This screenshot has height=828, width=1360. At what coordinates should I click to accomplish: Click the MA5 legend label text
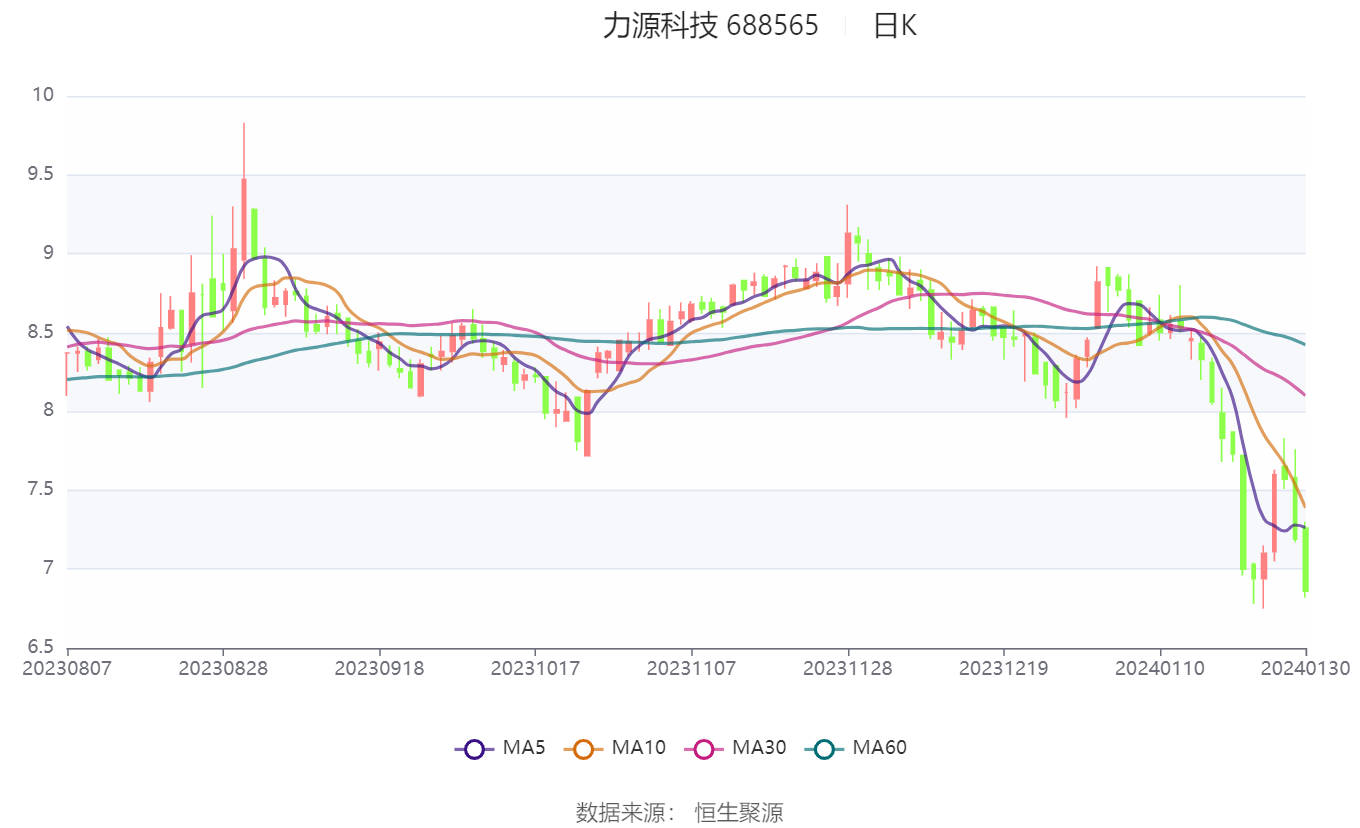click(x=524, y=747)
